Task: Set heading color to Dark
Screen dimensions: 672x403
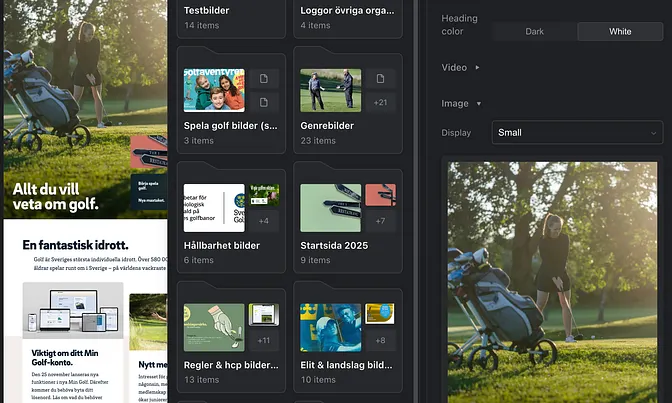Action: 534,32
